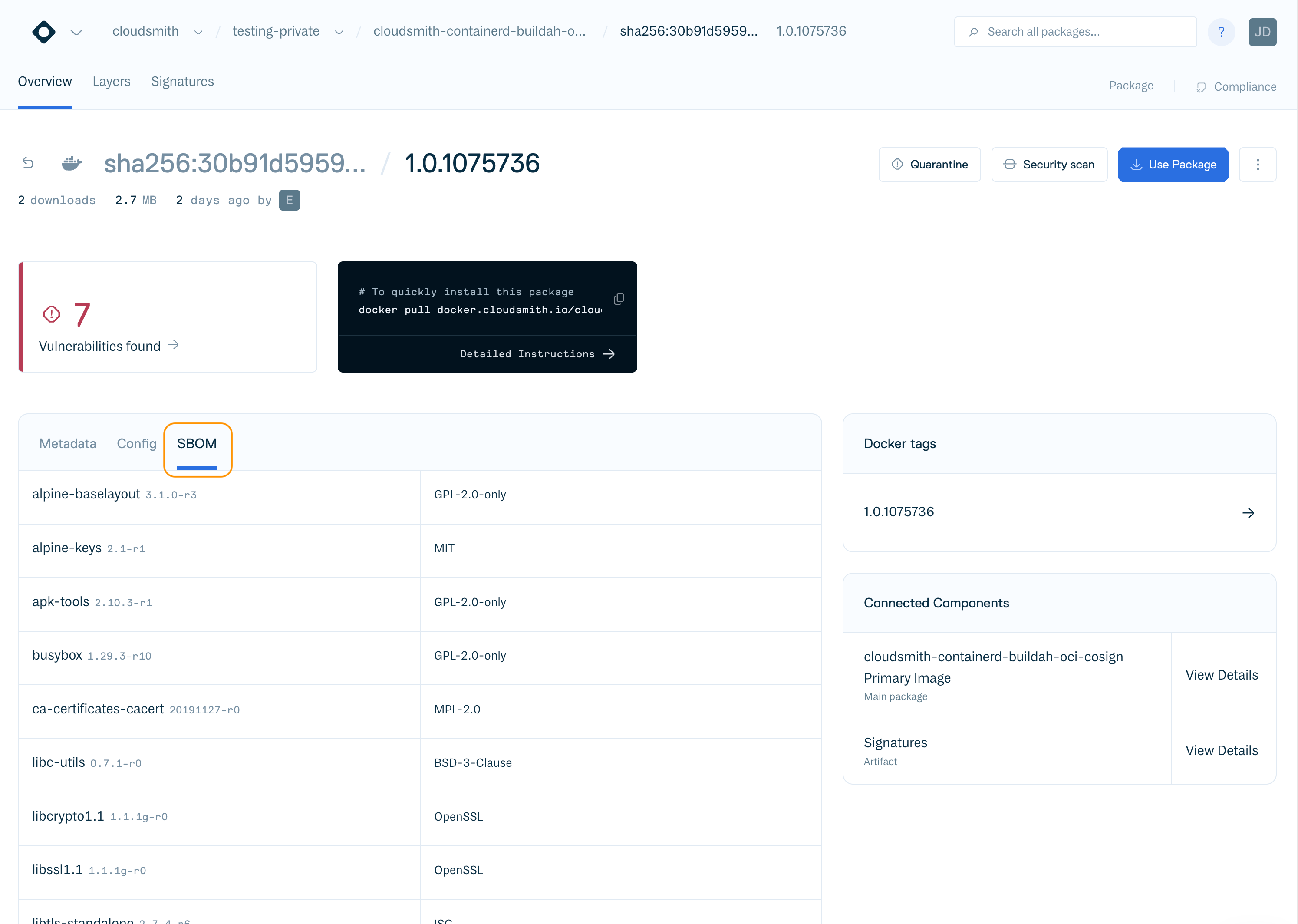Select the Package view link
1298x924 pixels.
click(x=1131, y=86)
